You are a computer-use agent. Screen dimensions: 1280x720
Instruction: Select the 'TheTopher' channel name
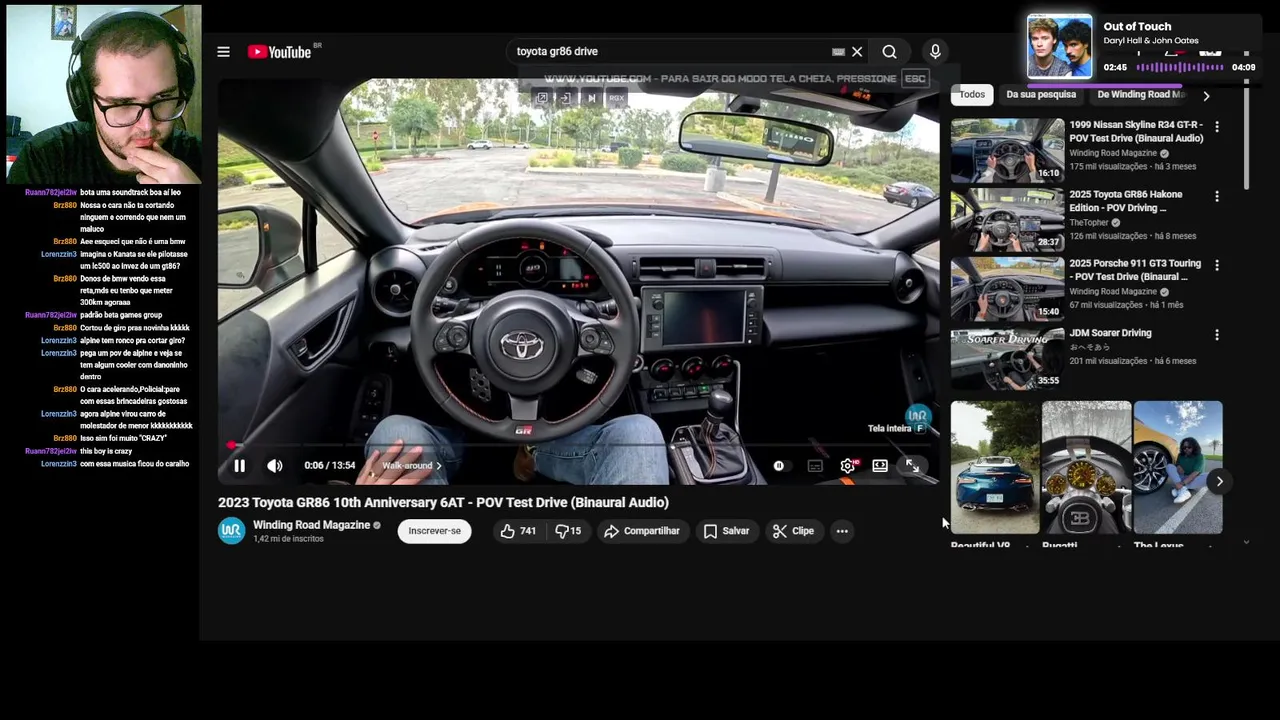tap(1089, 223)
